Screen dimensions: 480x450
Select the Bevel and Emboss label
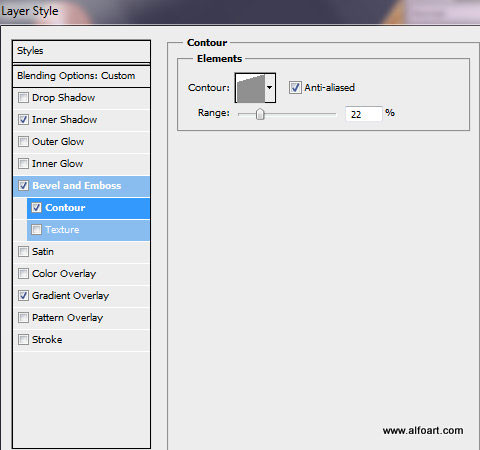pos(77,186)
